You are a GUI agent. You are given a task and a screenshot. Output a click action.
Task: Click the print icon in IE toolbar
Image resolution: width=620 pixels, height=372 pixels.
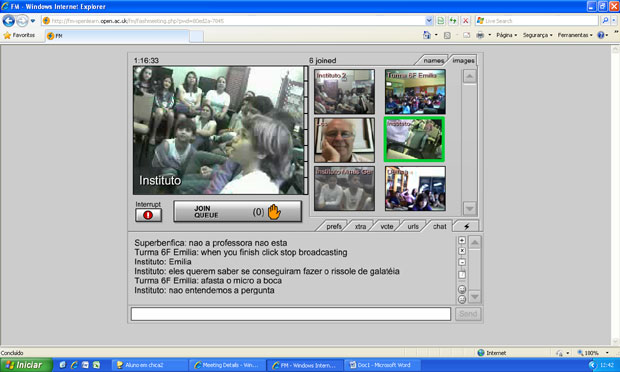480,35
